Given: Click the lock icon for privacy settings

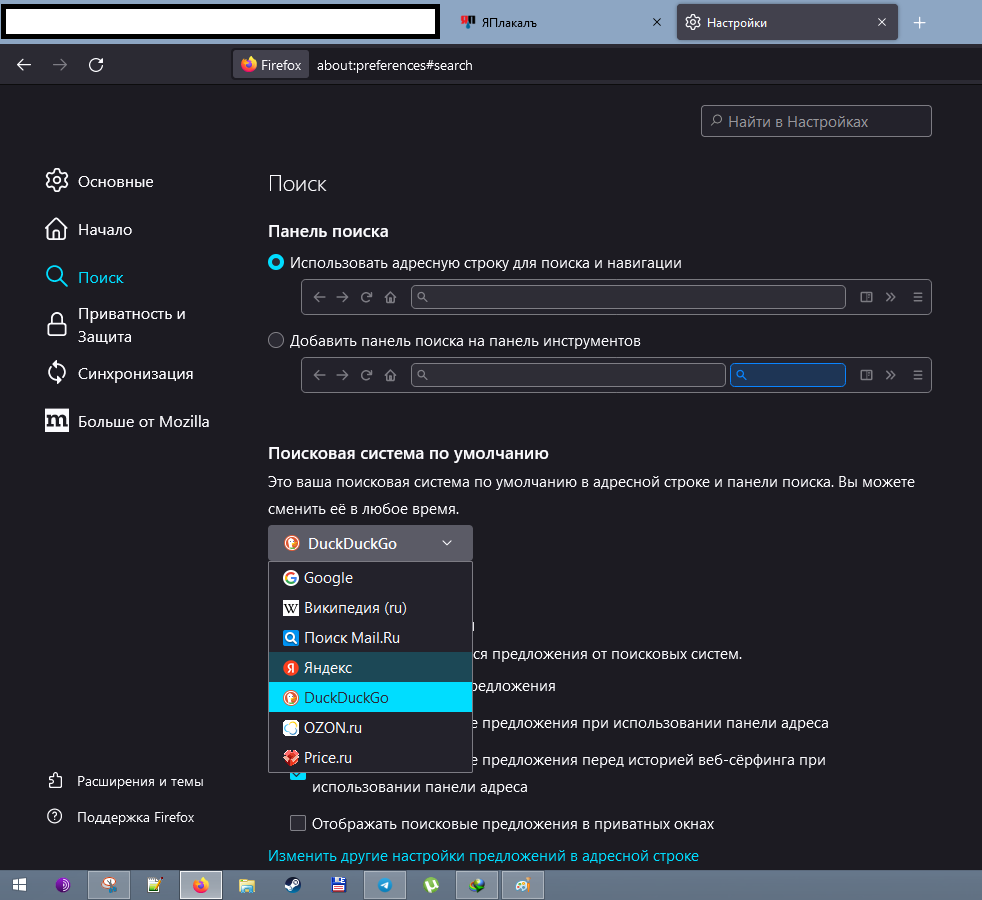Looking at the screenshot, I should point(56,324).
